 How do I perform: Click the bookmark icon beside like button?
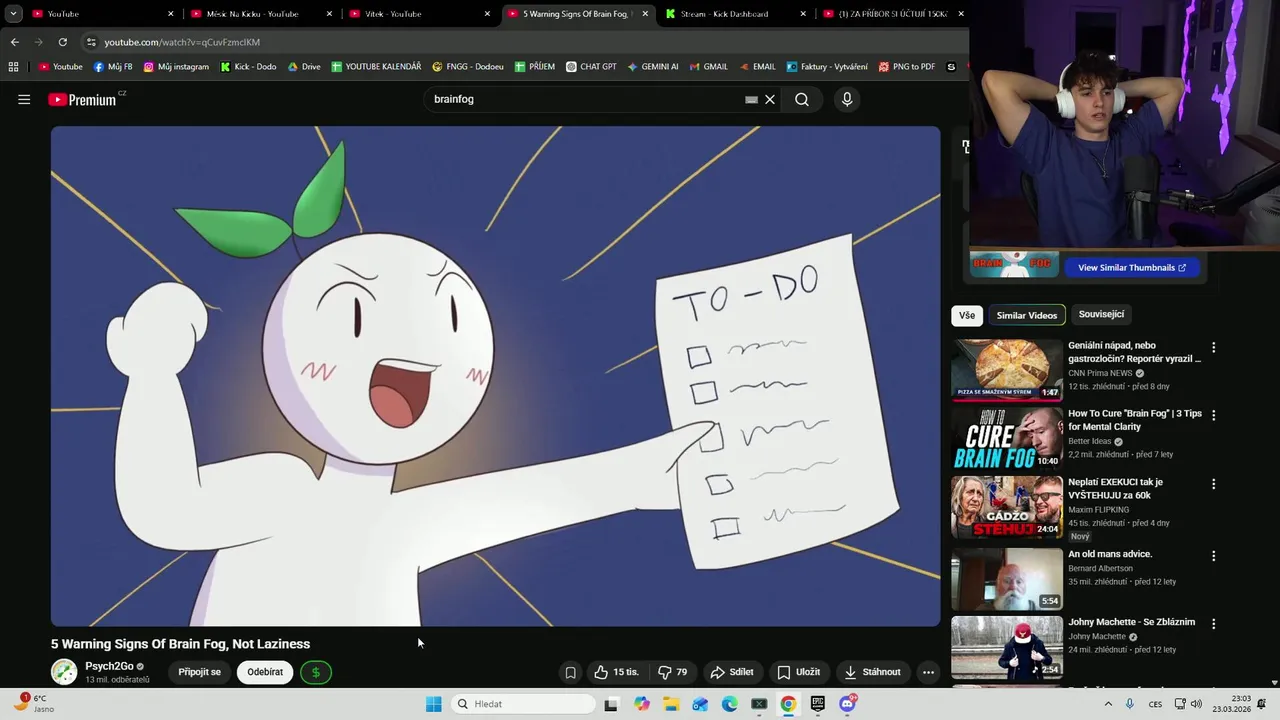pyautogui.click(x=570, y=672)
